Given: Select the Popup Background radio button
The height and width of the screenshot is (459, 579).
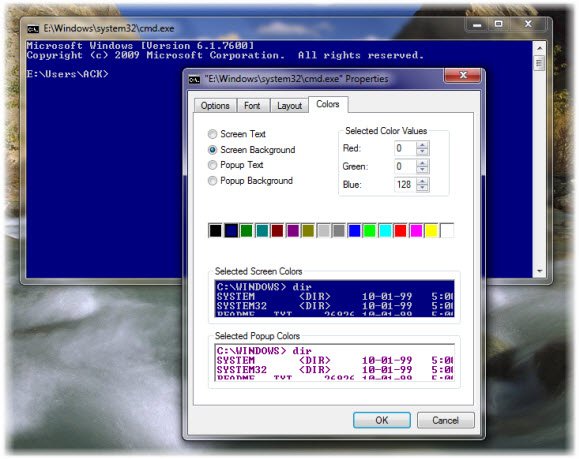Looking at the screenshot, I should click(212, 181).
